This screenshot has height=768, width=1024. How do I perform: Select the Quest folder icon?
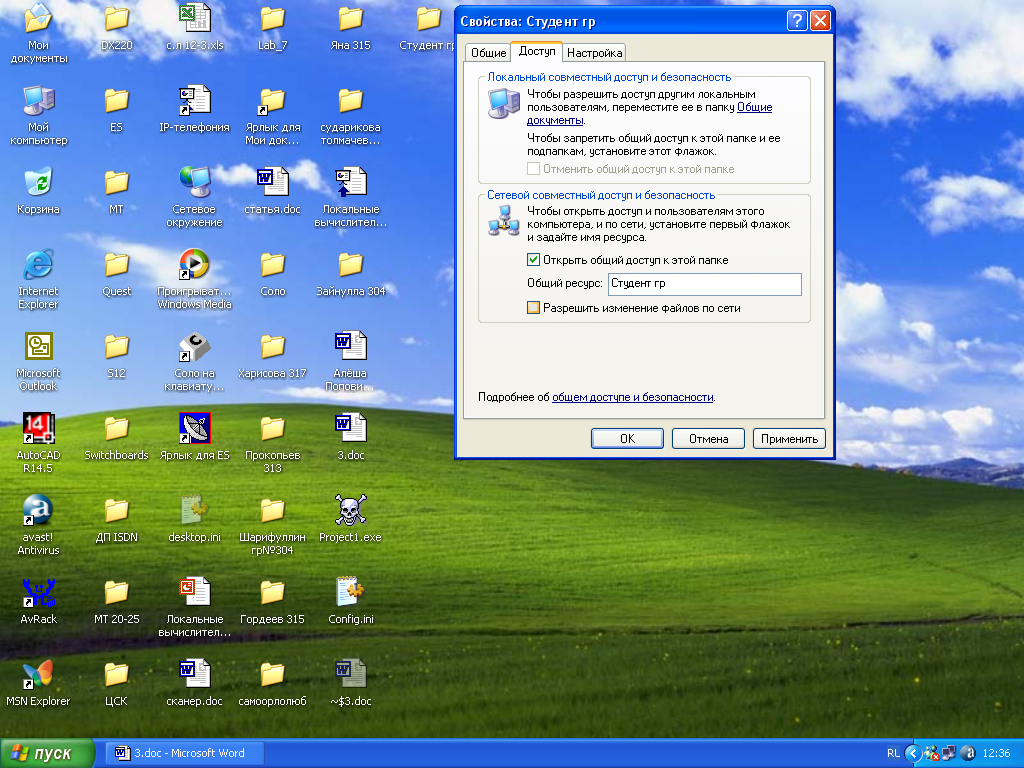[116, 264]
